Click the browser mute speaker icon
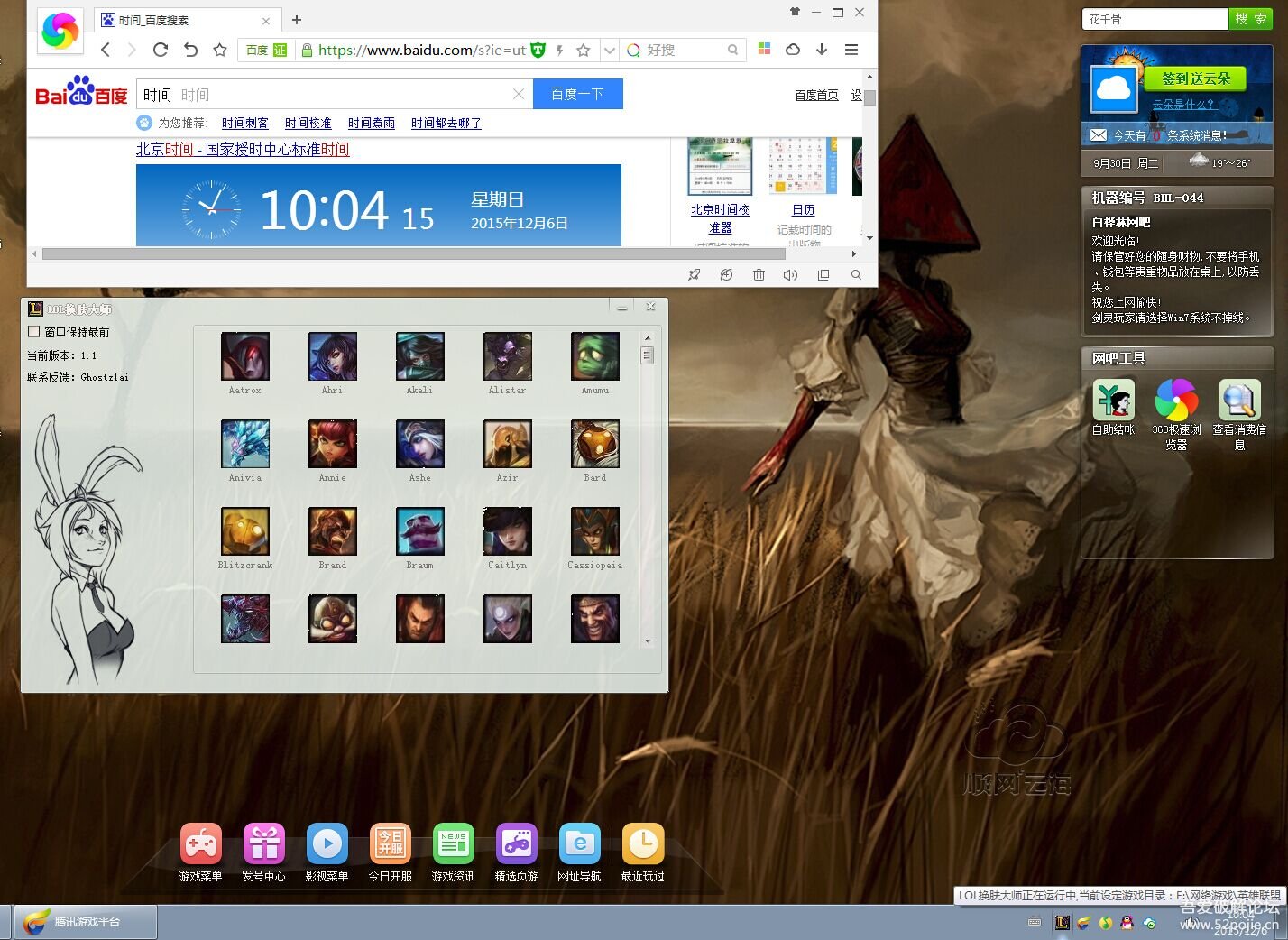1288x940 pixels. pos(791,275)
